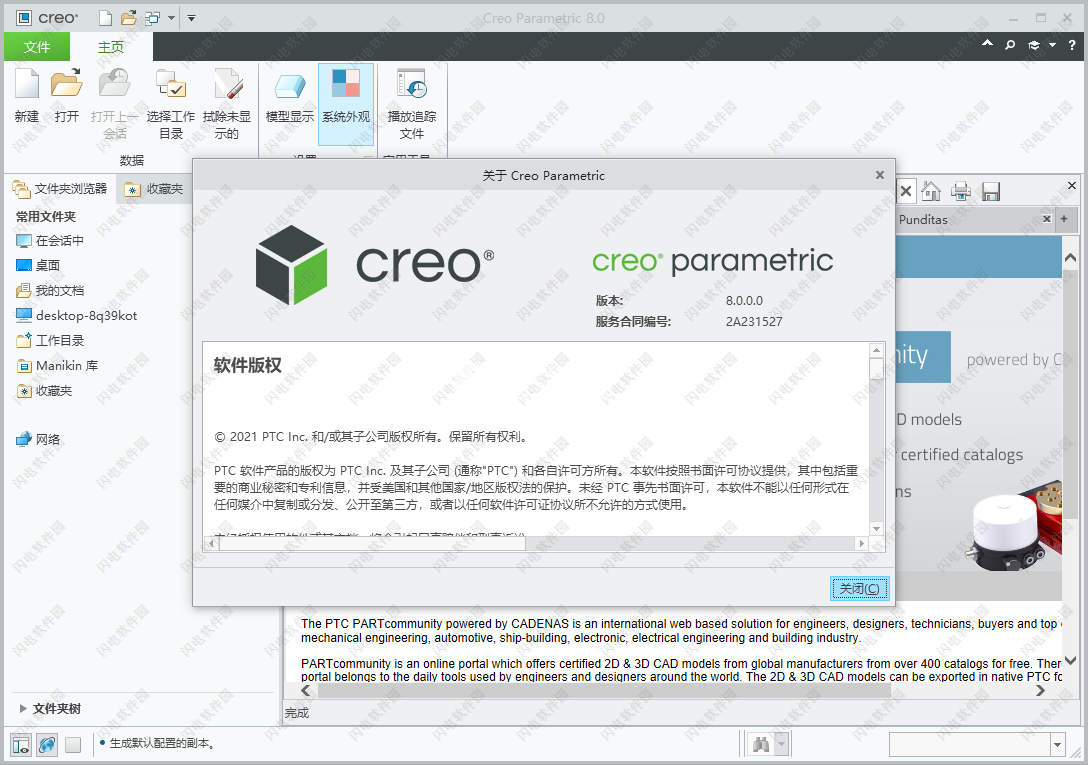Click the down arrow of the copyright text scrollbar
1088x765 pixels.
pos(876,529)
